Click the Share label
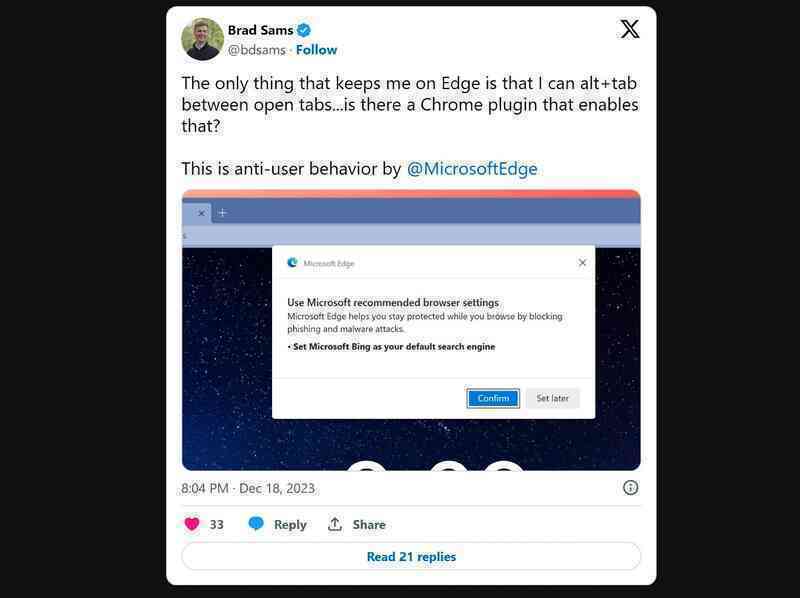Viewport: 800px width, 598px height. [x=369, y=525]
